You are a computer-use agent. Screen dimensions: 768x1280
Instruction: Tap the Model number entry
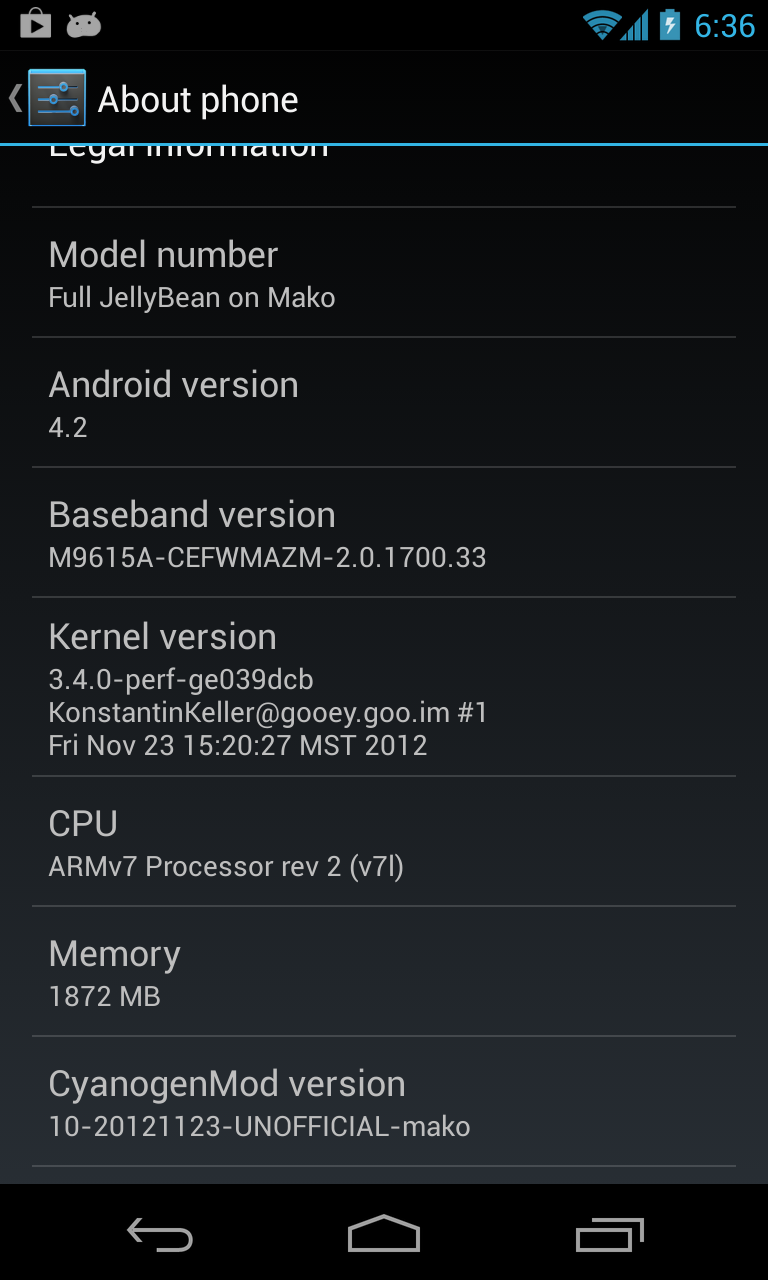tap(384, 273)
